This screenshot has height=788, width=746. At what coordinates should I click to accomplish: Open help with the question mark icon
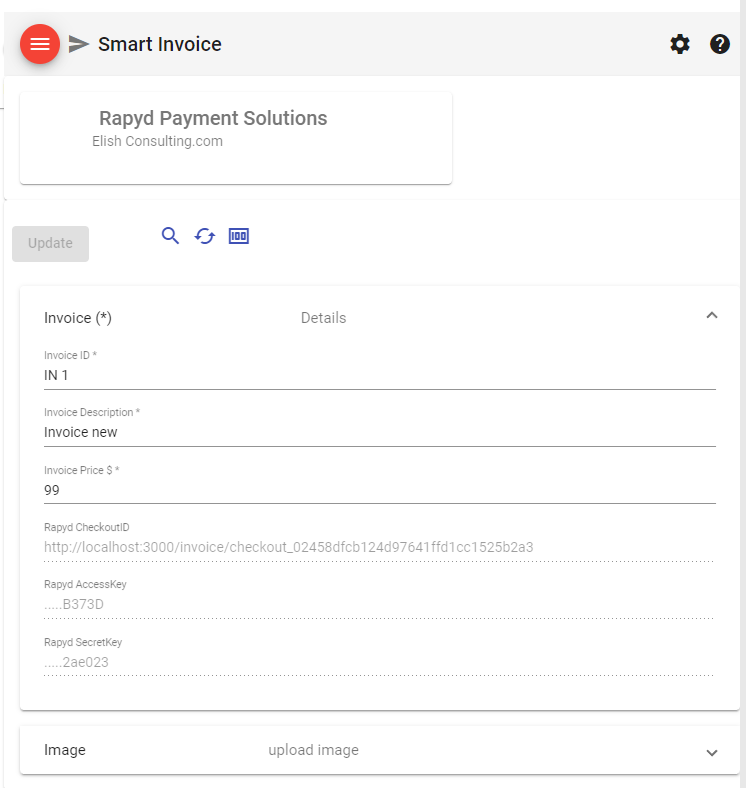pyautogui.click(x=719, y=44)
